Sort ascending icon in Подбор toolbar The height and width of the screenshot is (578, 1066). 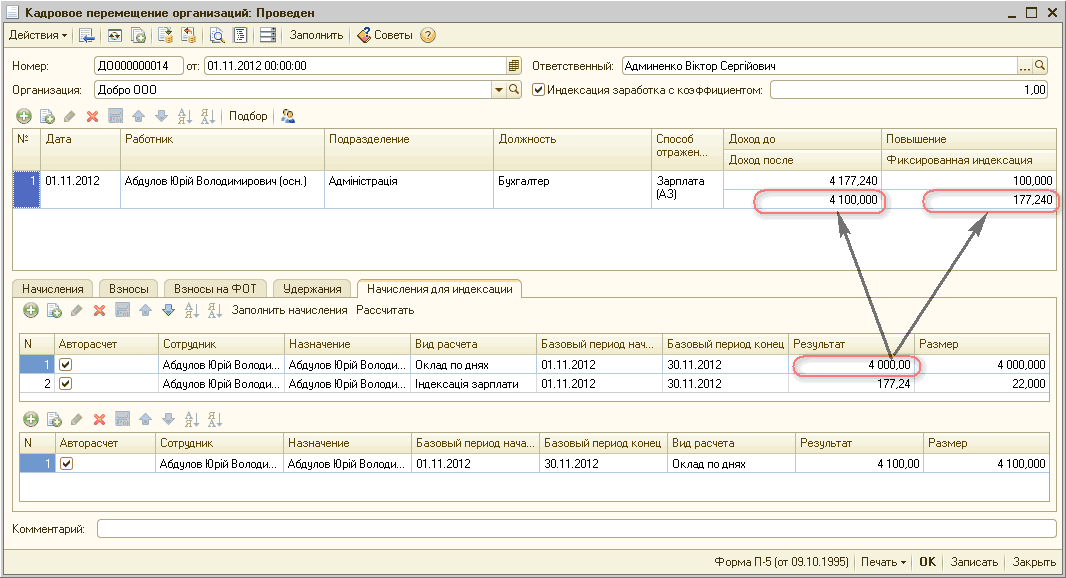click(185, 116)
